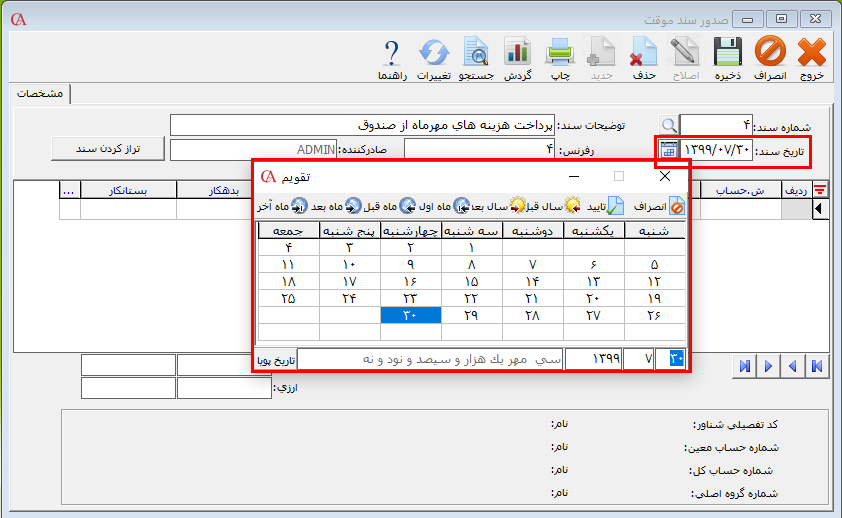
Task: Save with the ذخیره floppy disk icon
Action: (728, 59)
